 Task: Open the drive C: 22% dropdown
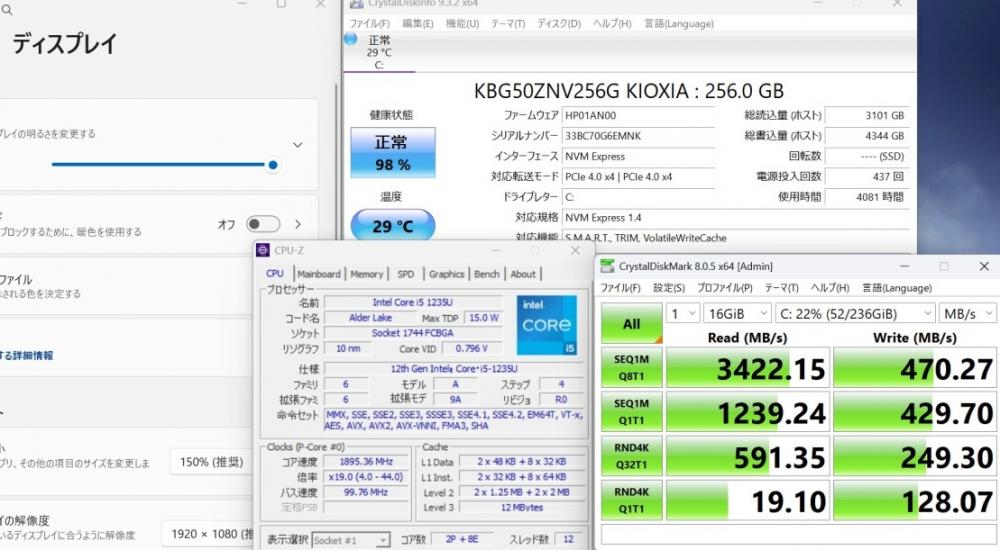point(855,313)
